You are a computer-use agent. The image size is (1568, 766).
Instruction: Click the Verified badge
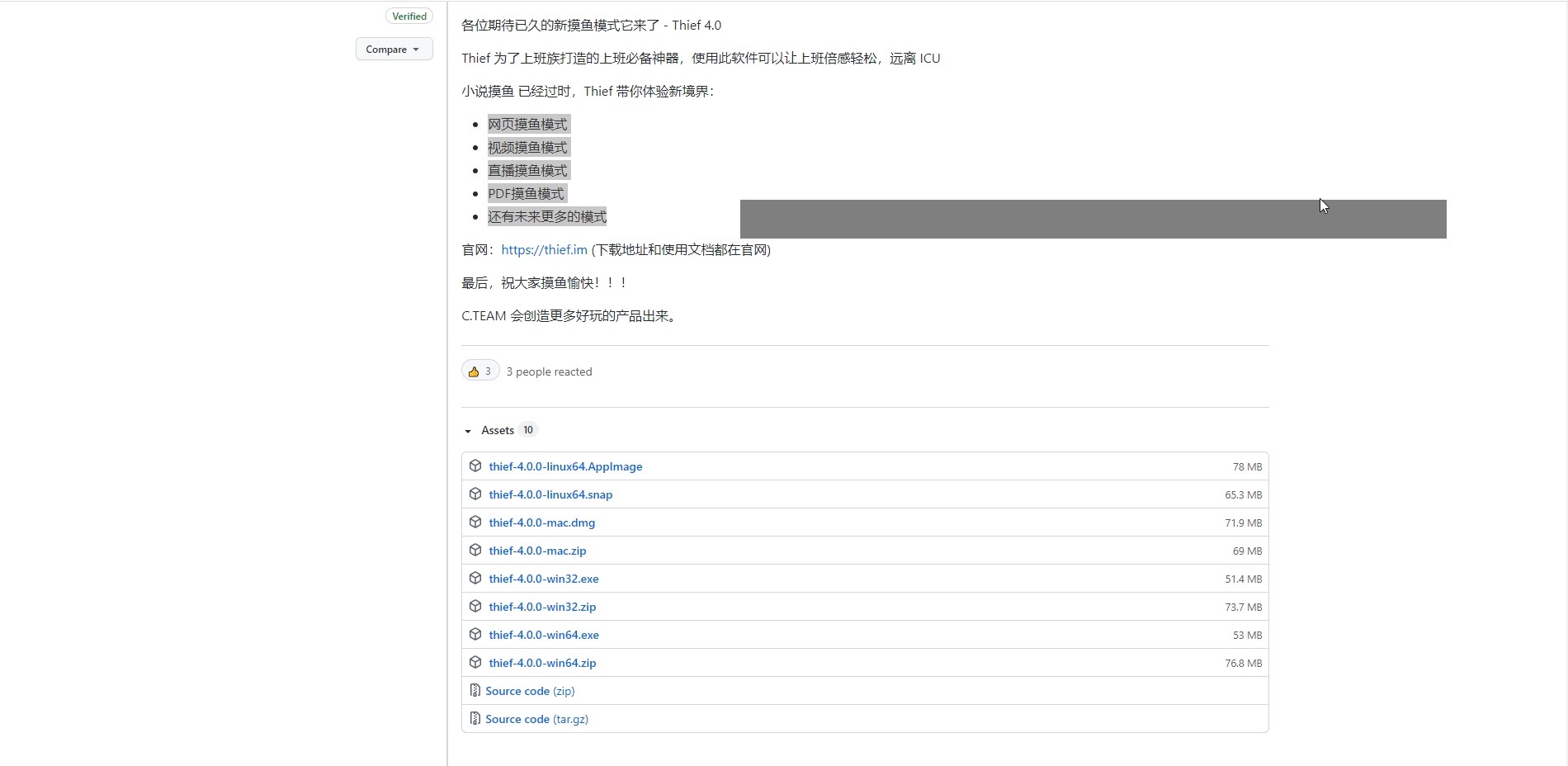pos(409,17)
